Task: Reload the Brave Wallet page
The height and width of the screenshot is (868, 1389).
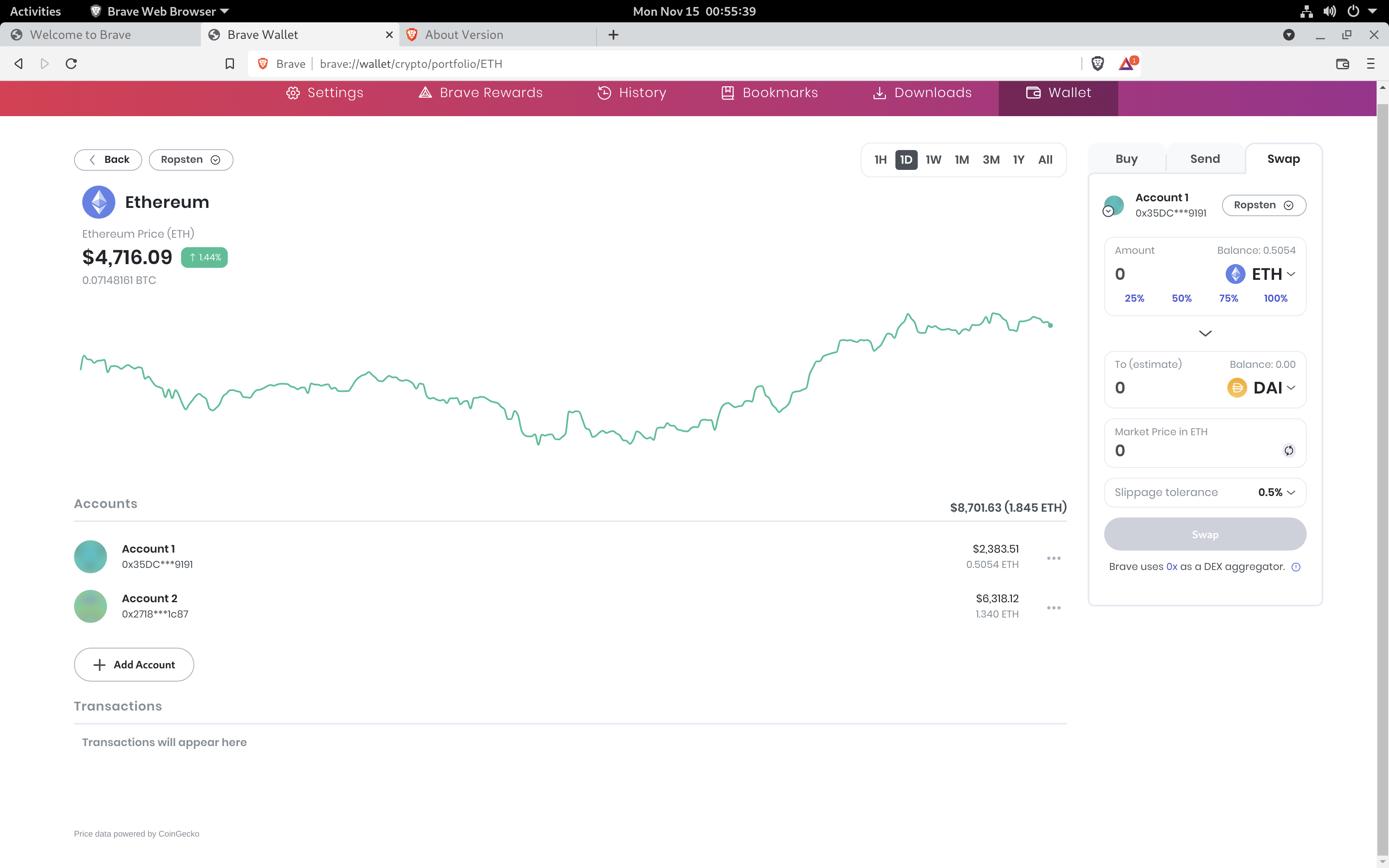Action: [x=71, y=64]
